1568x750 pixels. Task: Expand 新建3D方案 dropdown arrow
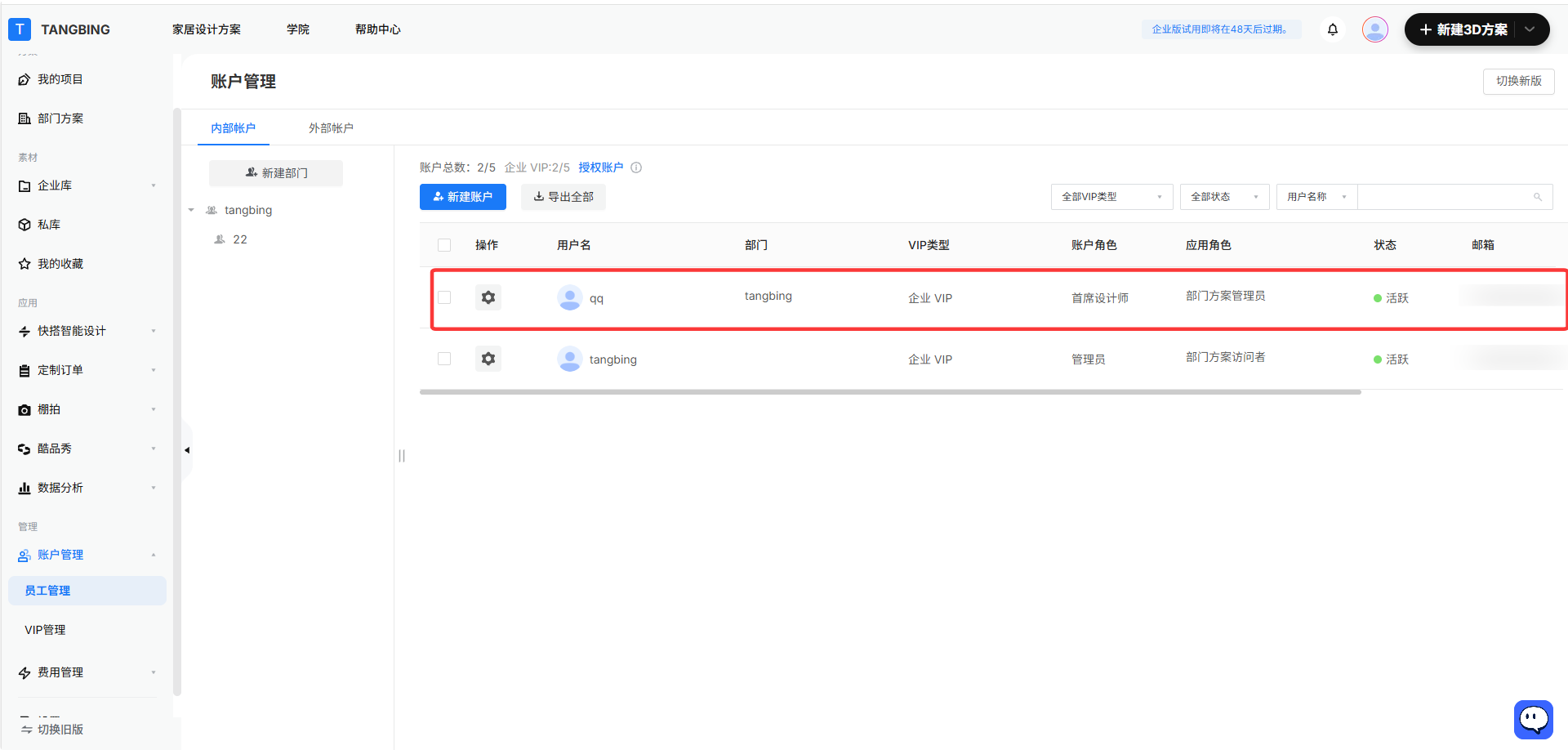pos(1530,29)
